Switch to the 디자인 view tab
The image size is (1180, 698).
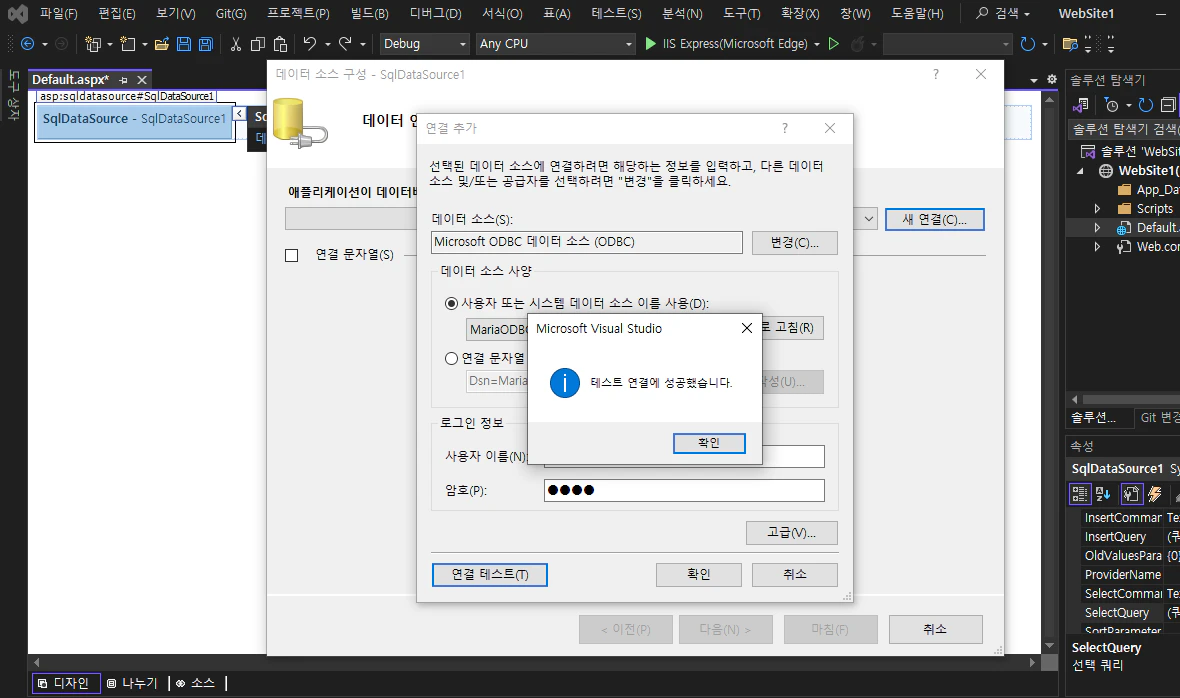pos(66,683)
